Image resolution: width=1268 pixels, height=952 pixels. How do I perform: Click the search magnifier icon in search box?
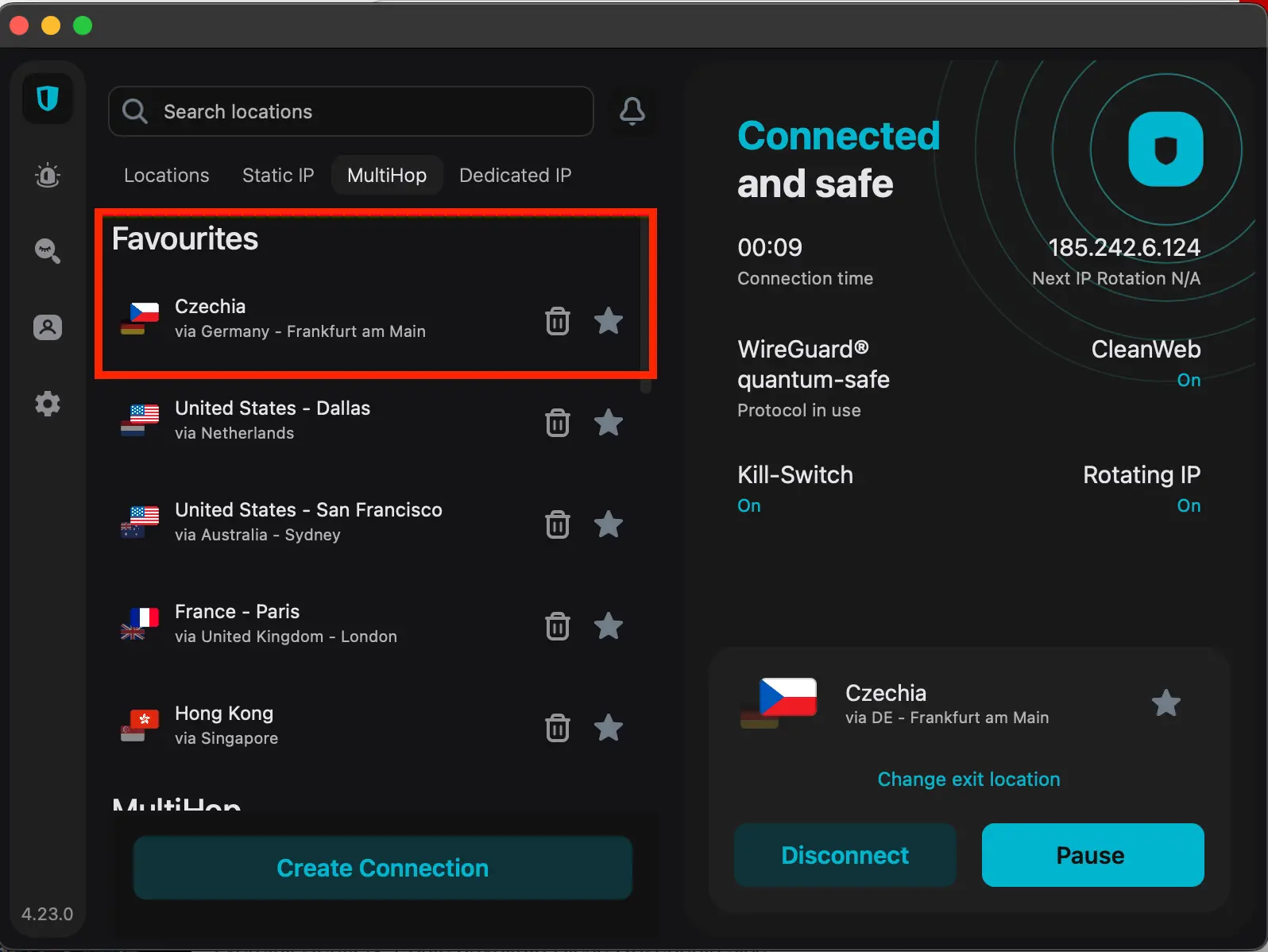135,111
